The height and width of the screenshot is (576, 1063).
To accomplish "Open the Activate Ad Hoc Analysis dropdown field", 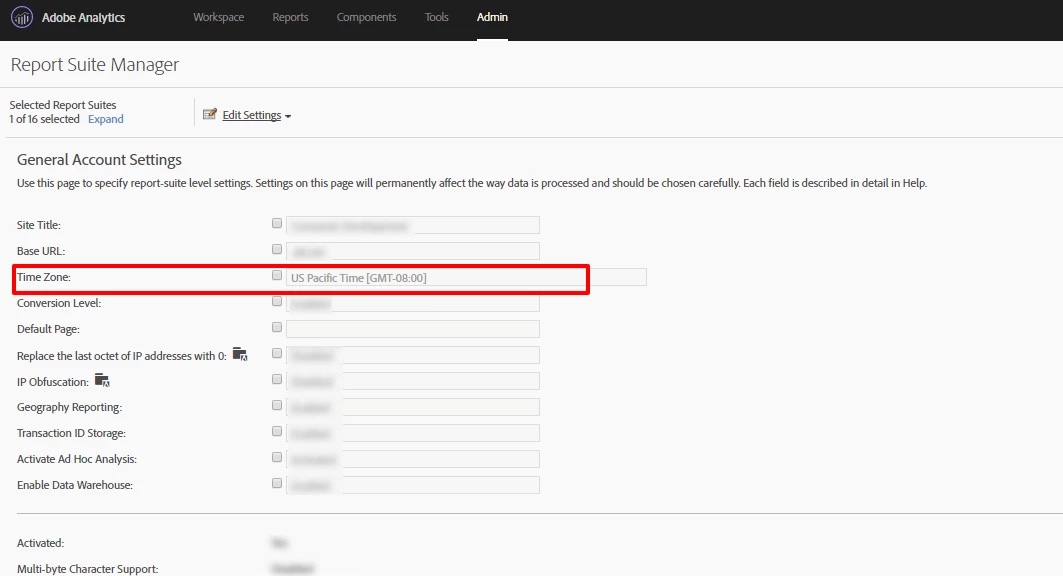I will [413, 459].
